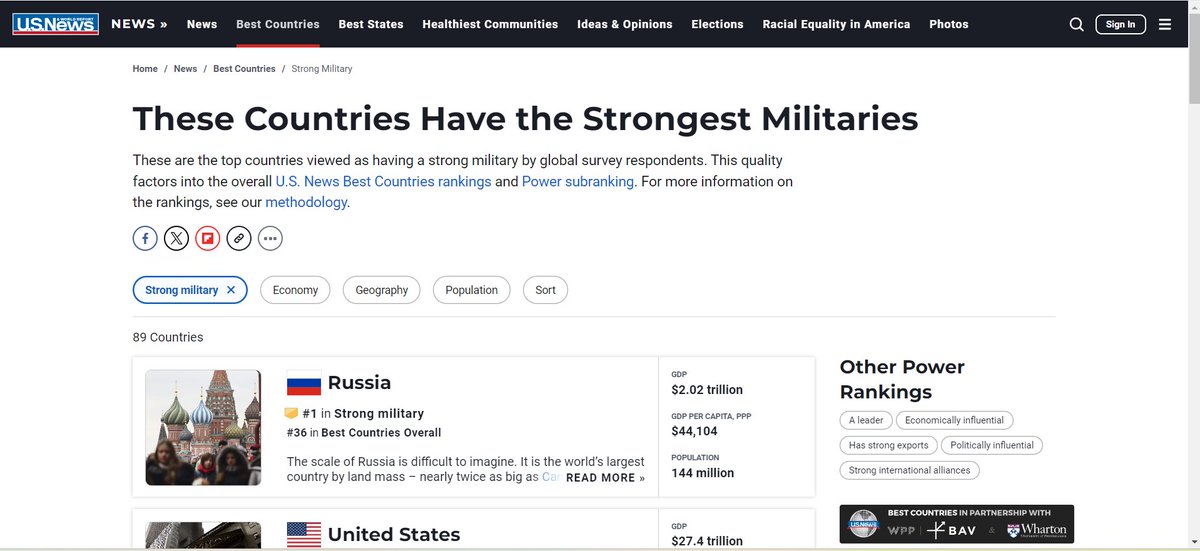Open Healthiest Communities in navigation
The image size is (1200, 551).
pyautogui.click(x=490, y=24)
